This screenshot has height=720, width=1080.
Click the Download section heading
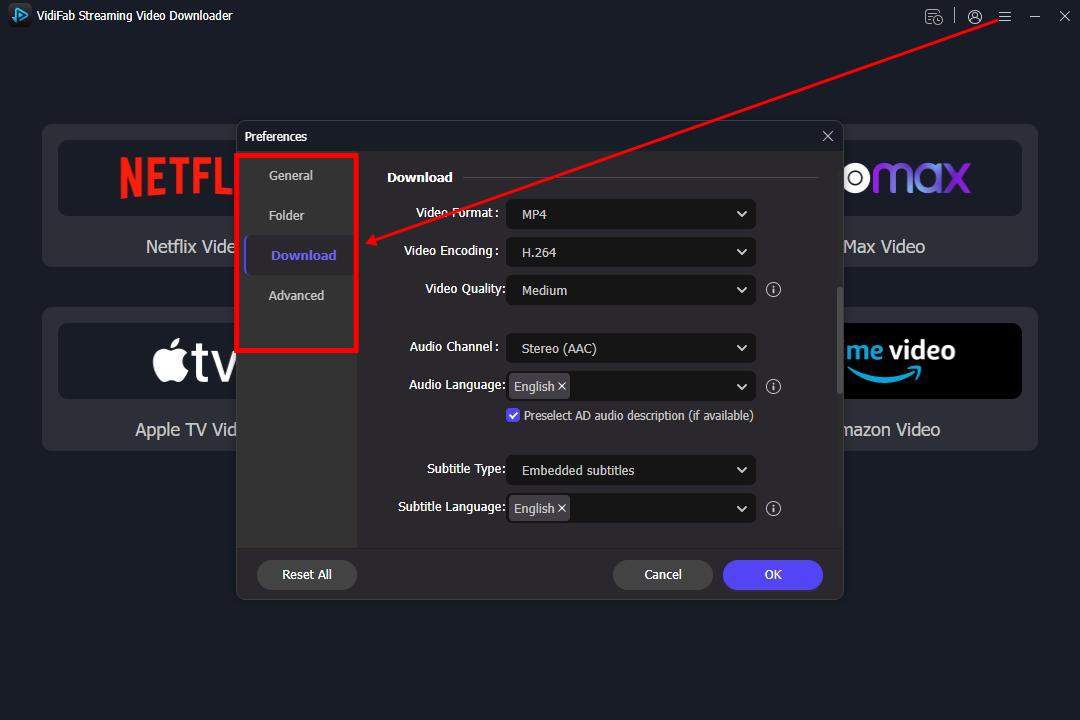click(x=419, y=178)
